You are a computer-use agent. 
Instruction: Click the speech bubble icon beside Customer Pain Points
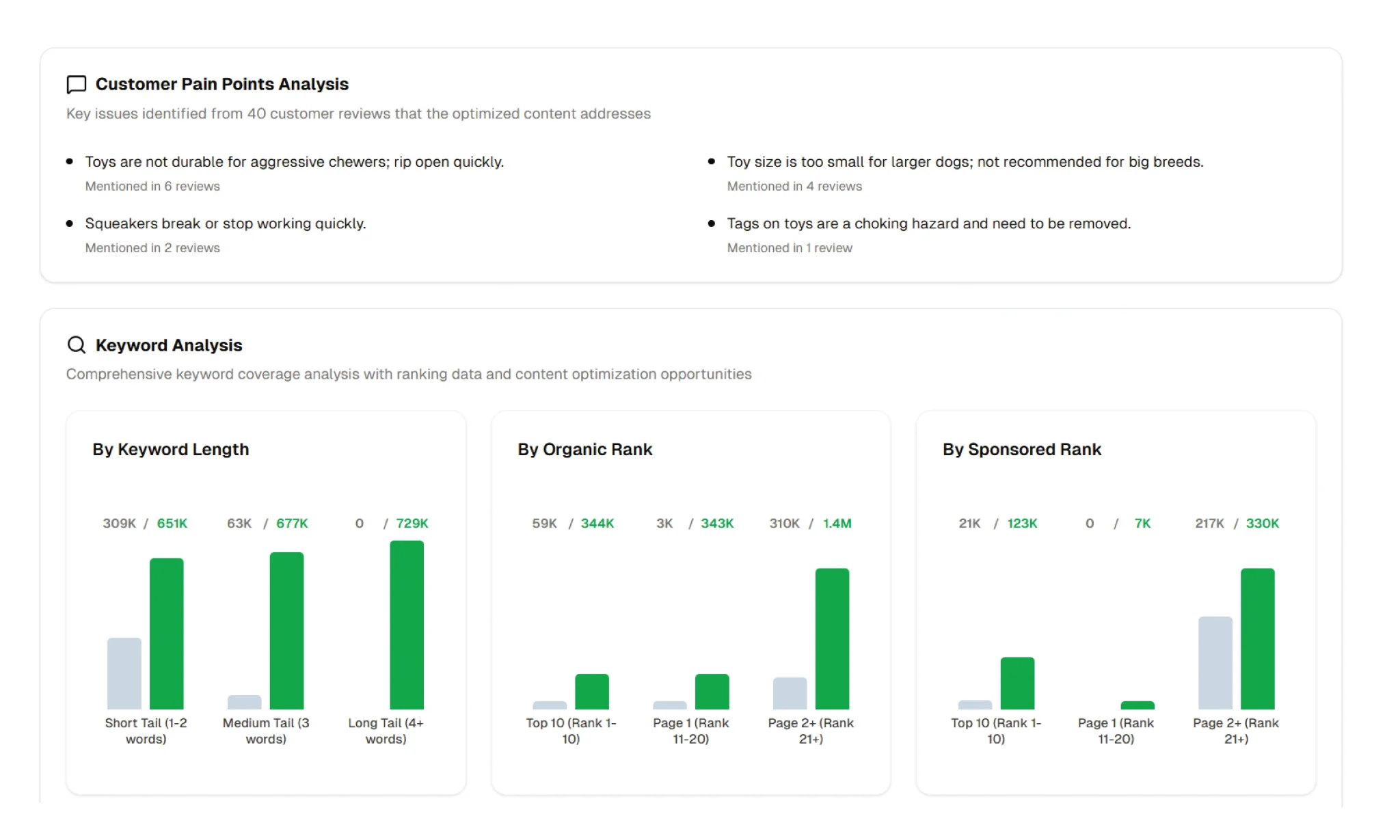[77, 84]
